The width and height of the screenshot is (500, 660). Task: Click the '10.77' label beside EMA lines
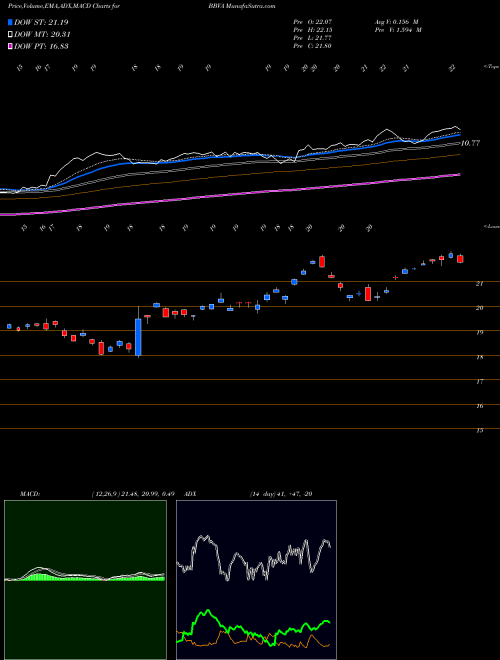[471, 144]
